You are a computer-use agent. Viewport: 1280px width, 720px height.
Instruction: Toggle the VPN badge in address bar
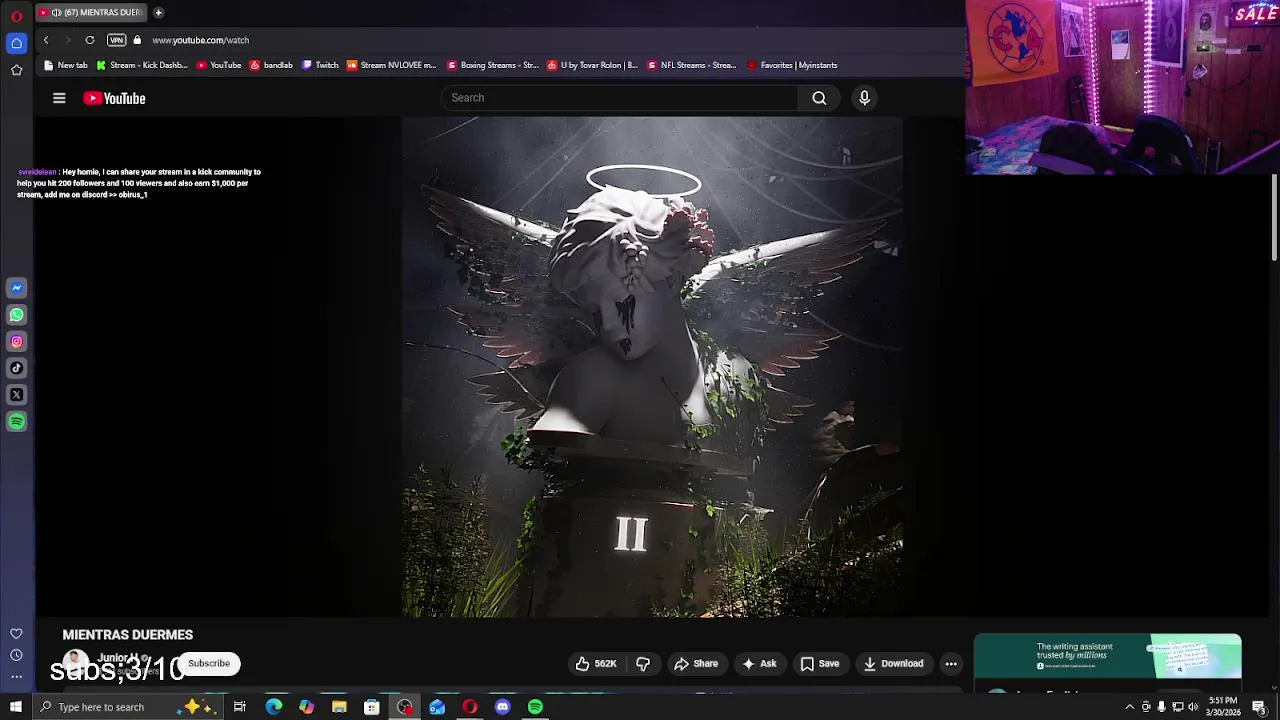pos(117,40)
